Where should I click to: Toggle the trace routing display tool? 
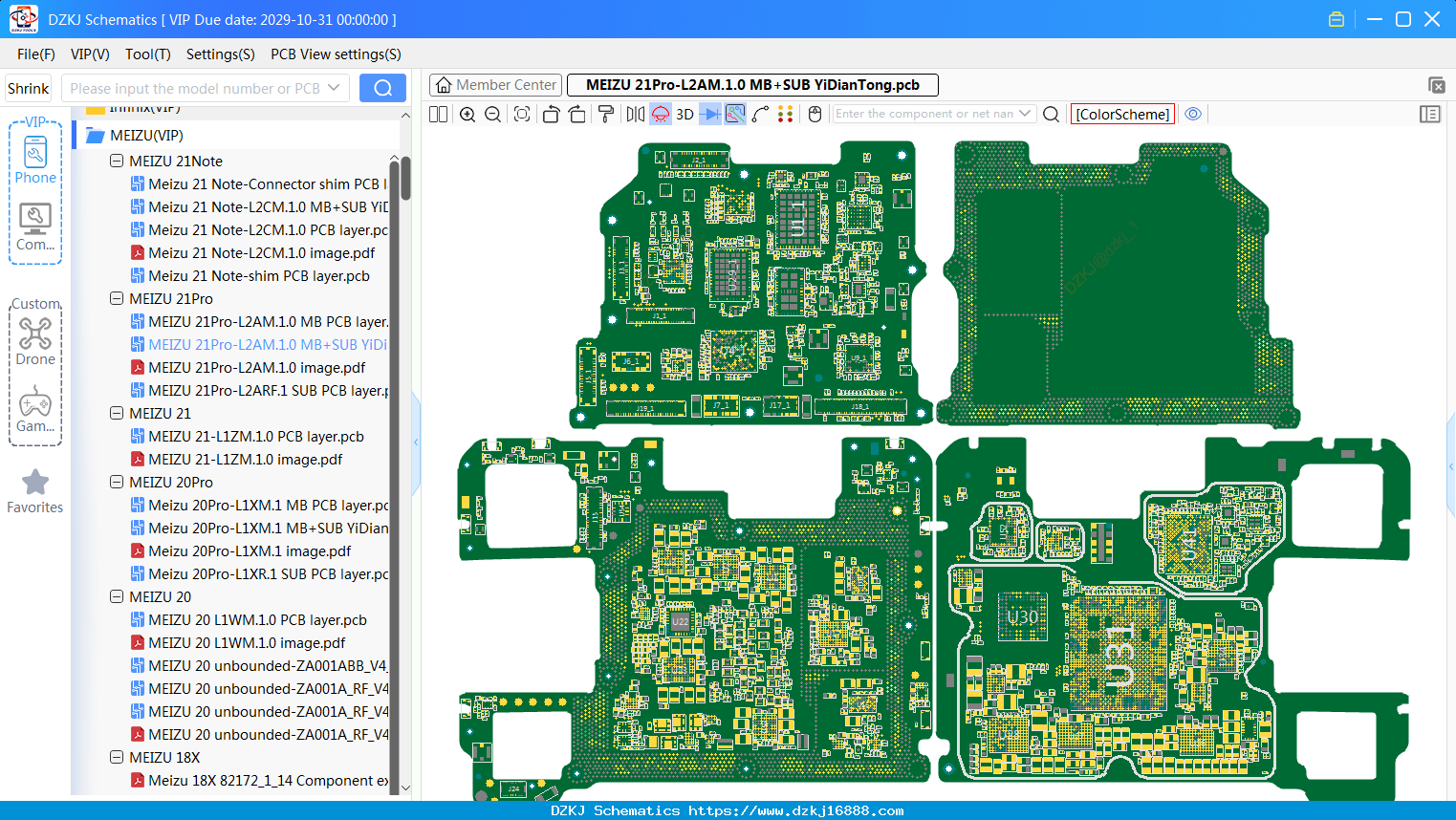735,114
